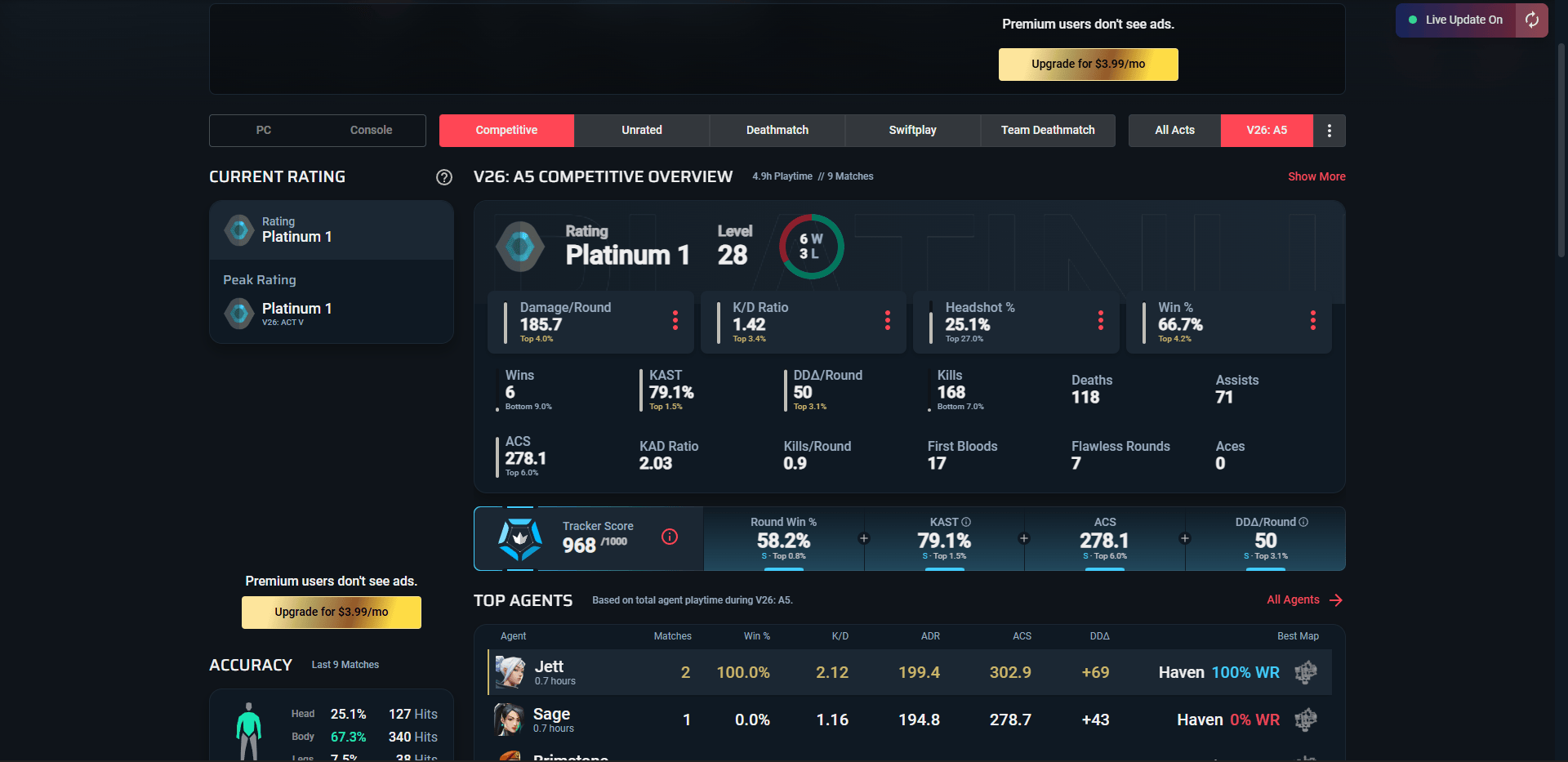The image size is (1568, 762).
Task: Click Sage's 0% WR text
Action: coord(1254,720)
